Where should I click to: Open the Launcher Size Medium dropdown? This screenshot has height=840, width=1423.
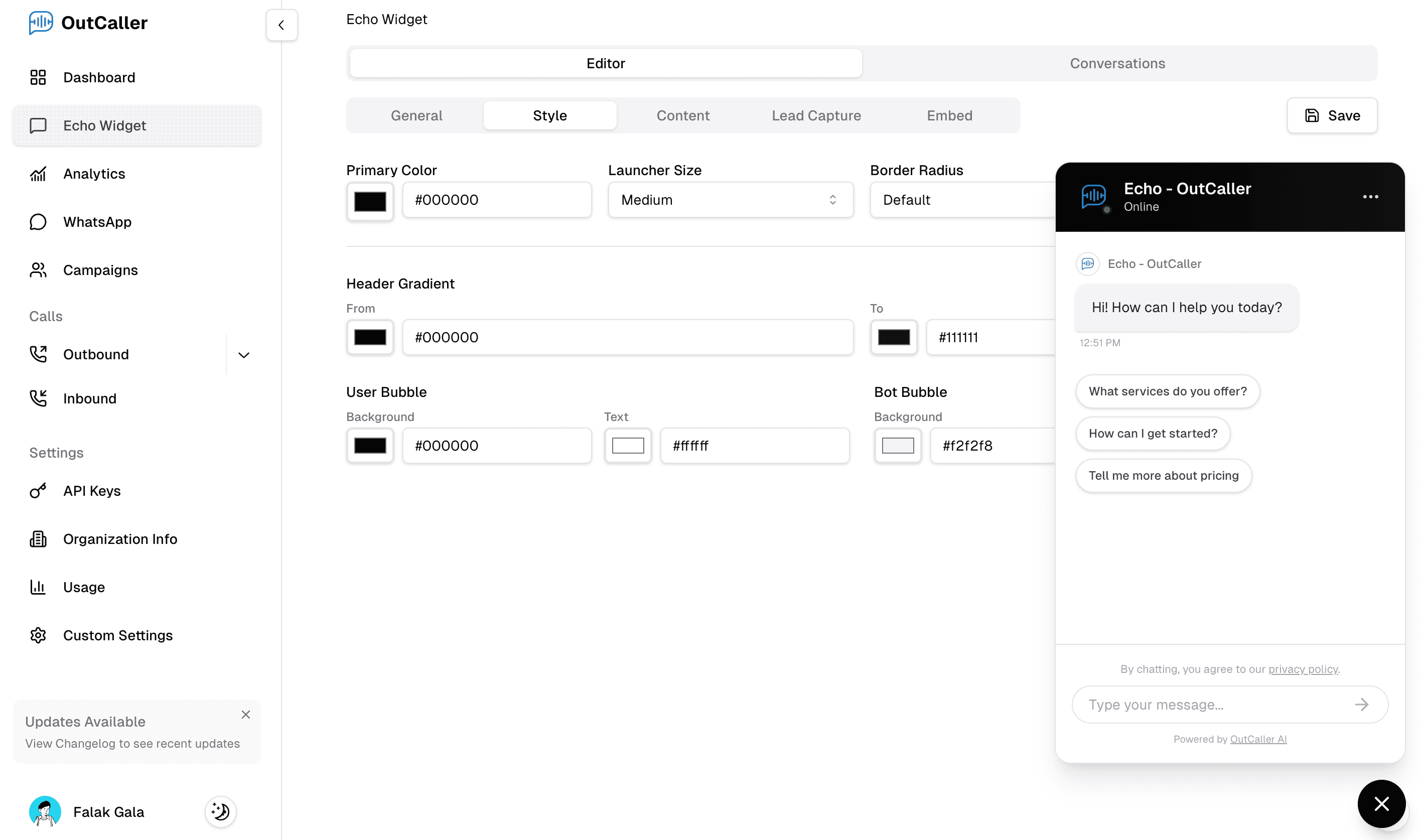730,200
